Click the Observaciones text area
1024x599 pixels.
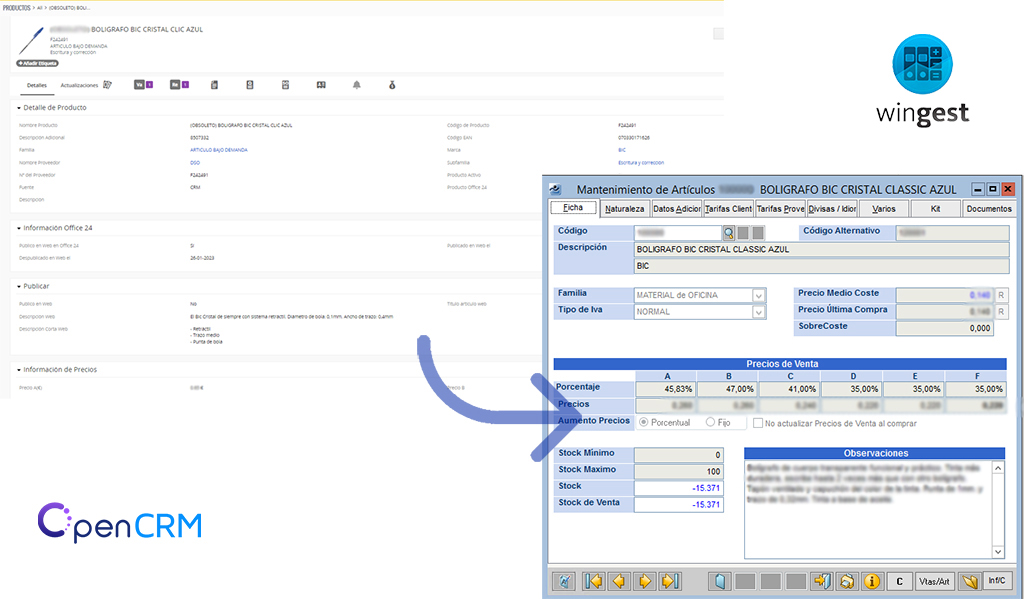[868, 510]
